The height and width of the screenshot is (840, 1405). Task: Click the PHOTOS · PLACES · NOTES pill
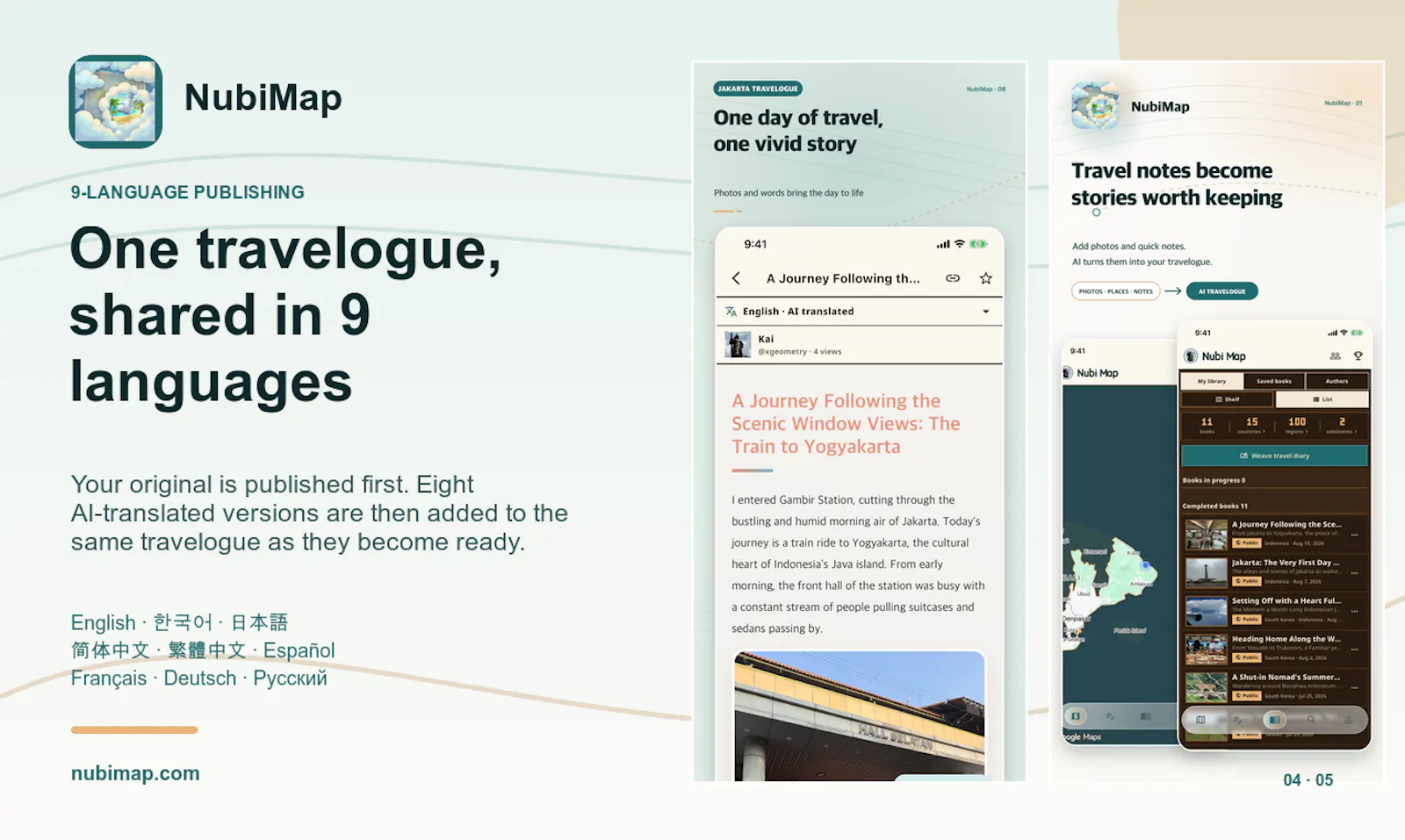pyautogui.click(x=1115, y=291)
